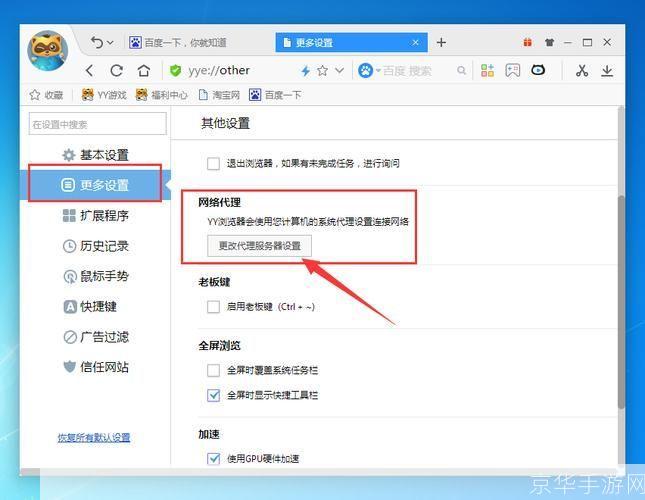Reload the page with refresh icon
The width and height of the screenshot is (645, 500).
[117, 71]
